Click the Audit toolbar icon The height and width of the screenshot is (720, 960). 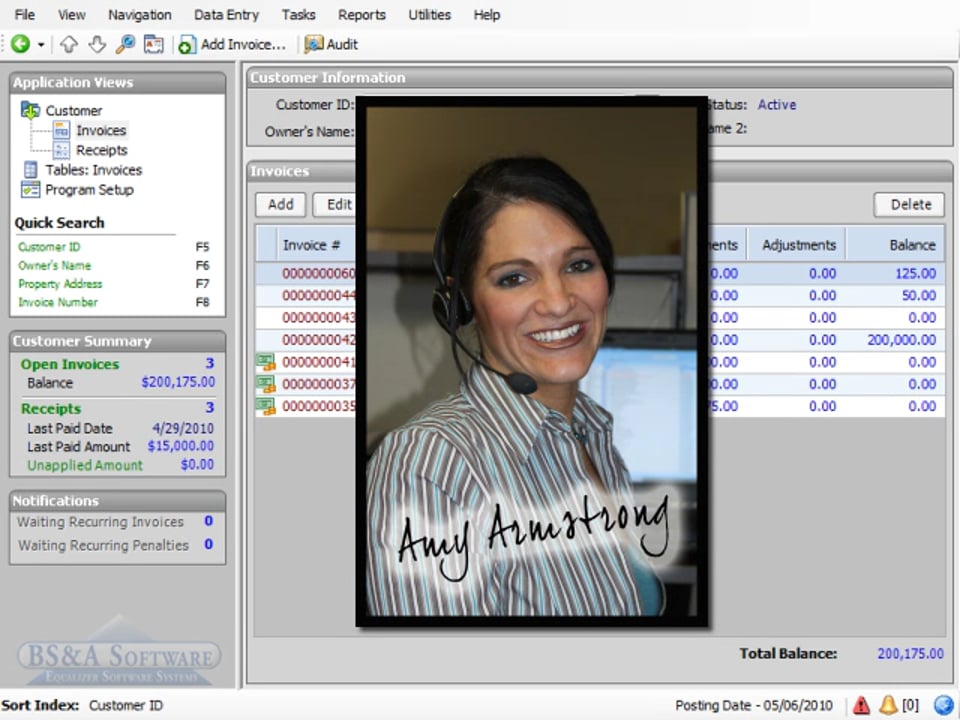[314, 44]
